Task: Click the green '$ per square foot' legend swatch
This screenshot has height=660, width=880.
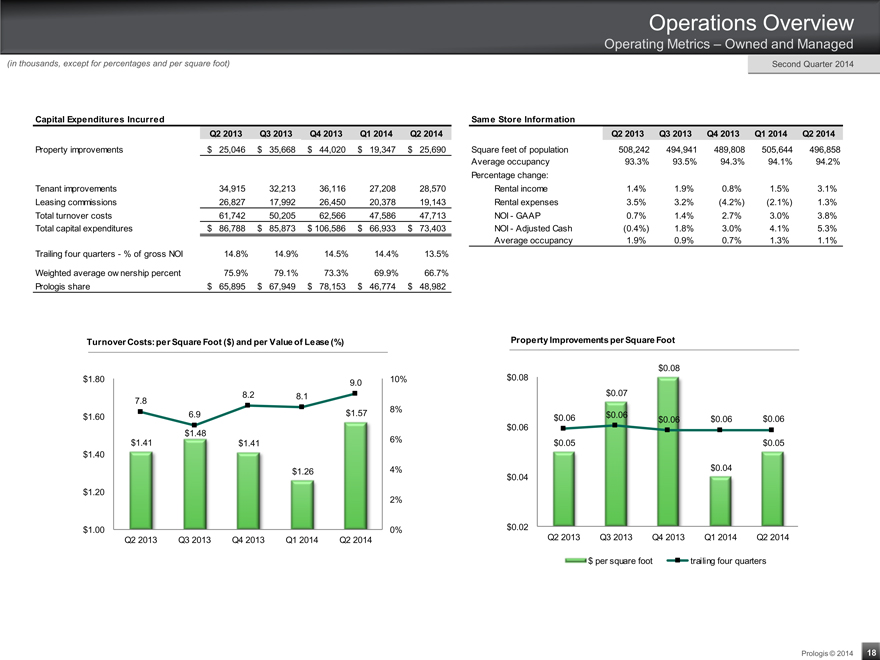Action: 574,561
